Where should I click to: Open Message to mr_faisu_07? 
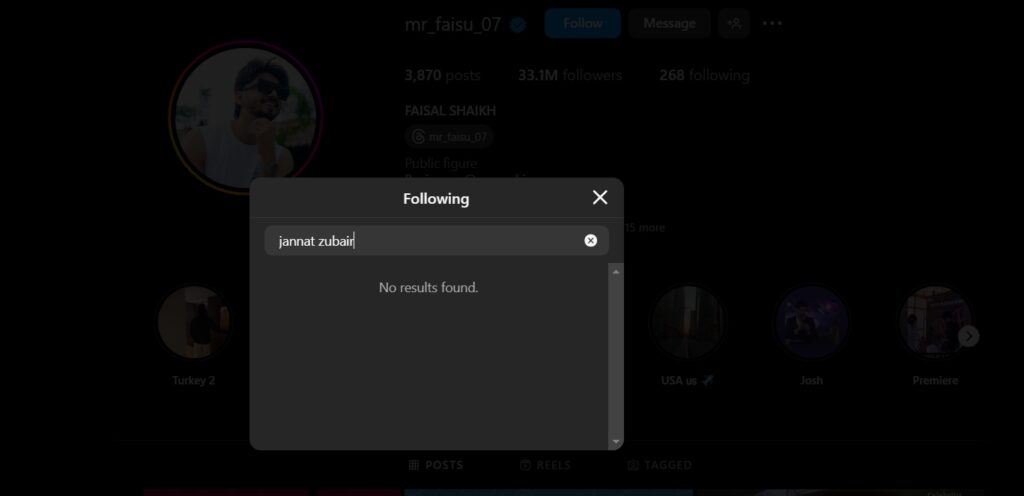(x=669, y=23)
